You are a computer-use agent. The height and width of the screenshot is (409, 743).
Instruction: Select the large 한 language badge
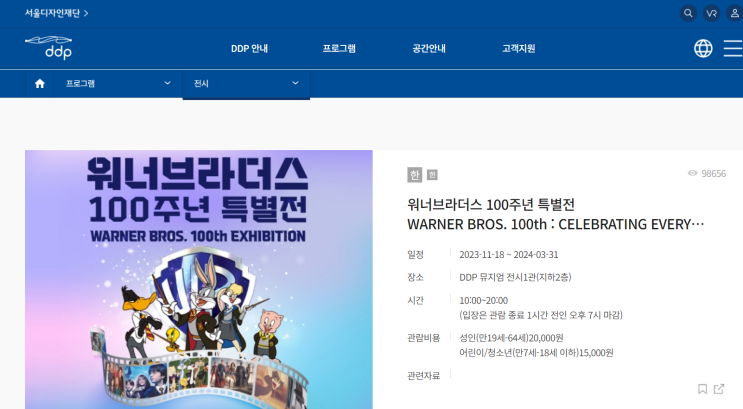point(415,175)
